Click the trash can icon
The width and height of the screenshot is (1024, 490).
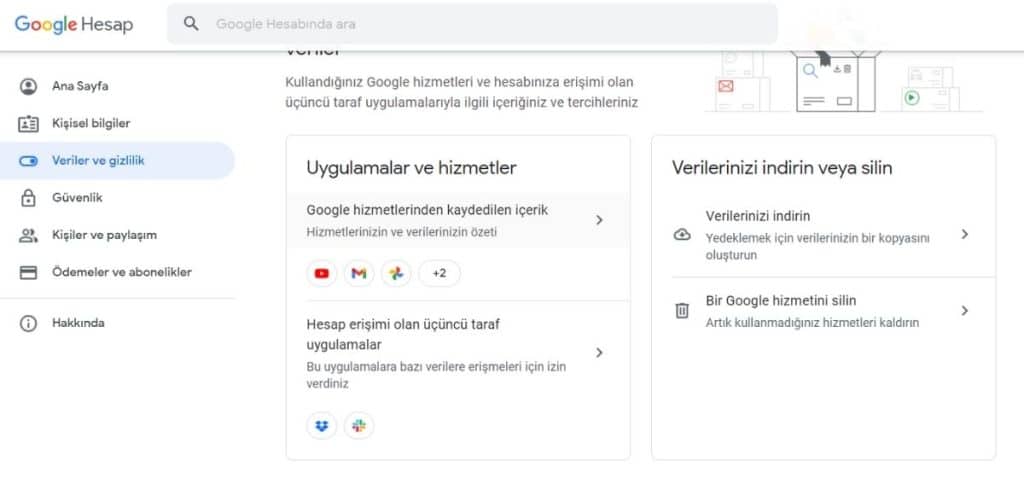pyautogui.click(x=682, y=311)
